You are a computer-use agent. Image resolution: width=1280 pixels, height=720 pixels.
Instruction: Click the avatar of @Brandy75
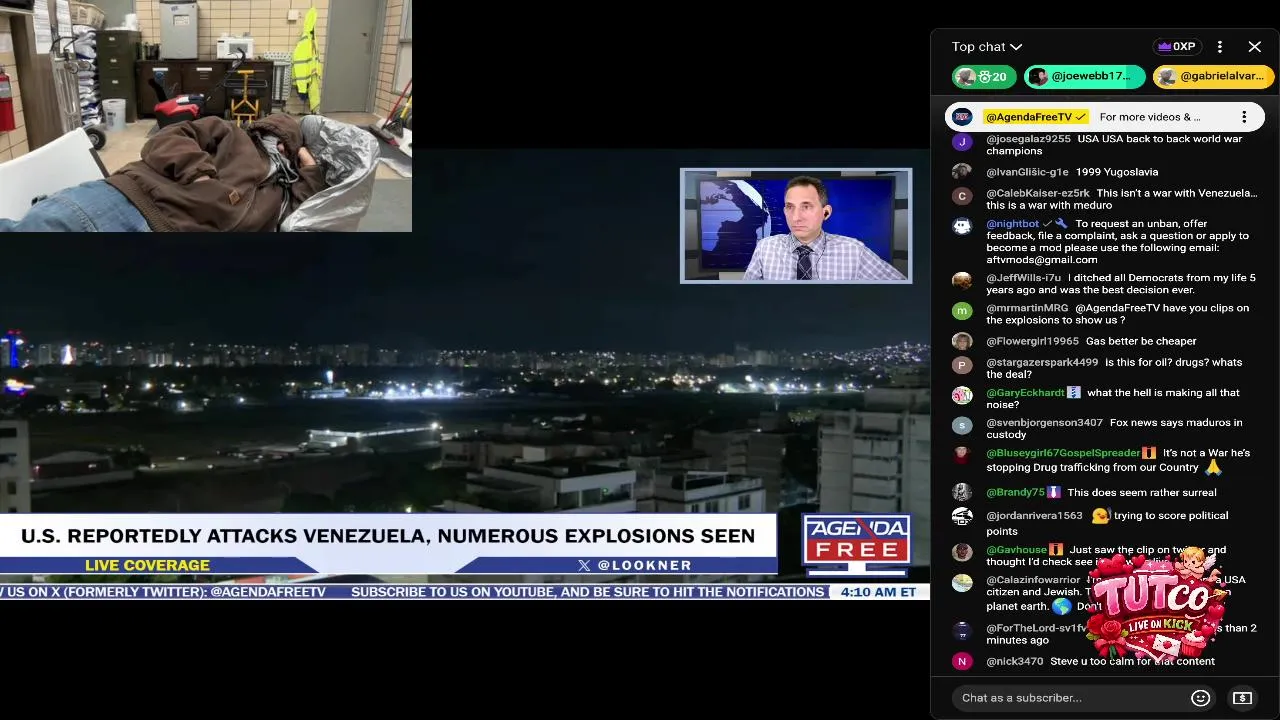[x=962, y=492]
